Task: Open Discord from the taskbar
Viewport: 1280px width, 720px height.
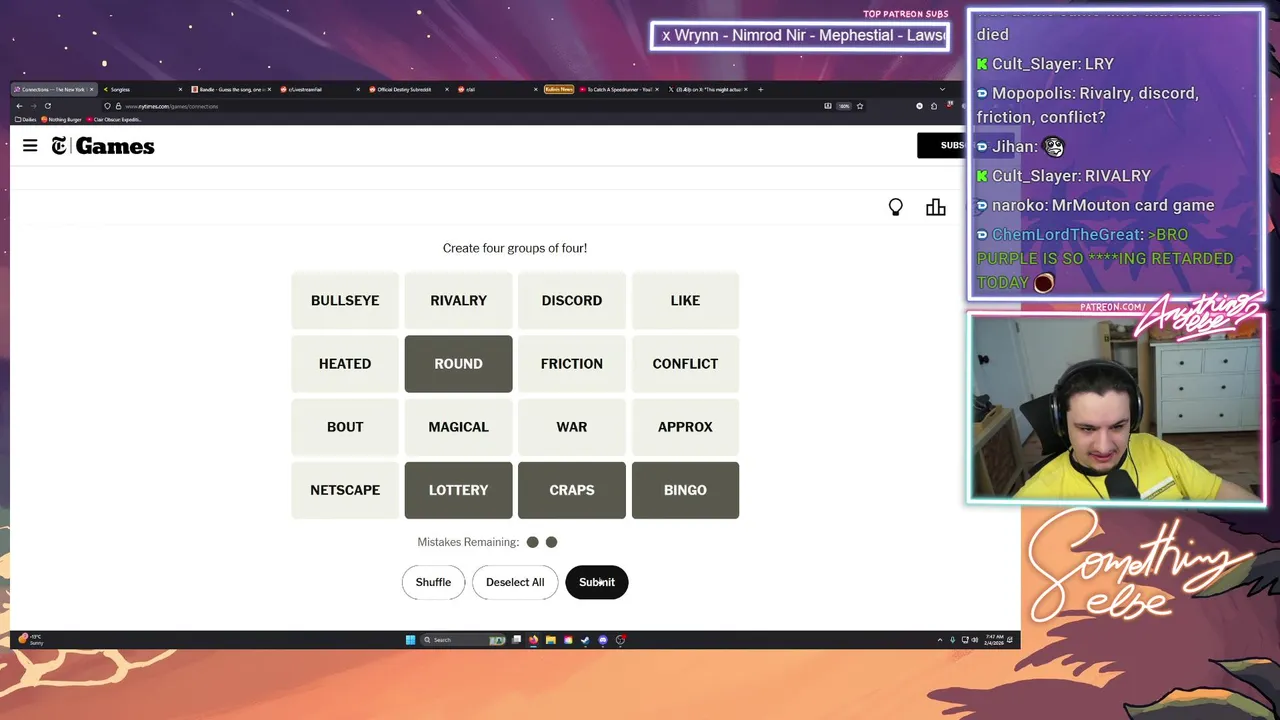Action: coord(602,640)
